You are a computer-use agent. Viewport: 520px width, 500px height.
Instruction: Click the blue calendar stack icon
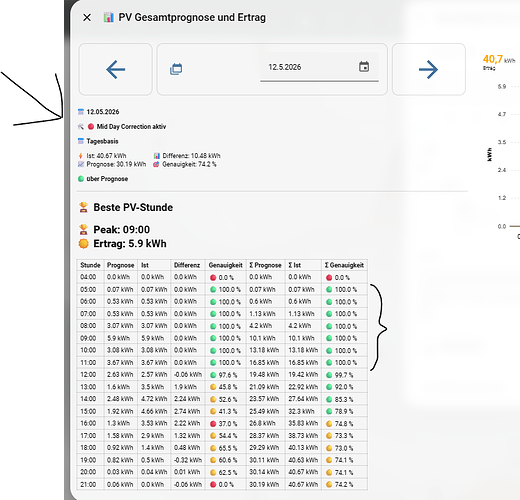click(176, 69)
